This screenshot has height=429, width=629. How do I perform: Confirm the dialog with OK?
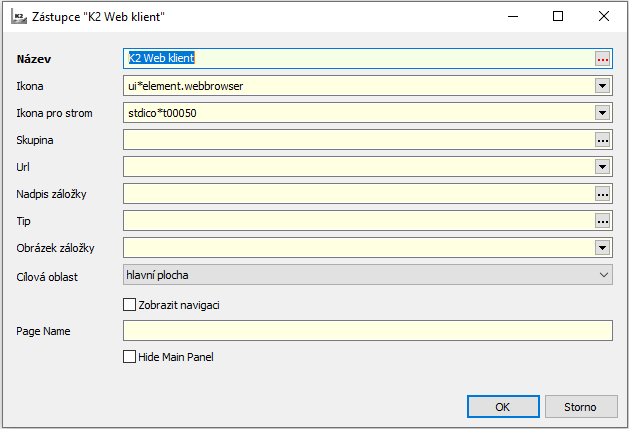click(503, 407)
